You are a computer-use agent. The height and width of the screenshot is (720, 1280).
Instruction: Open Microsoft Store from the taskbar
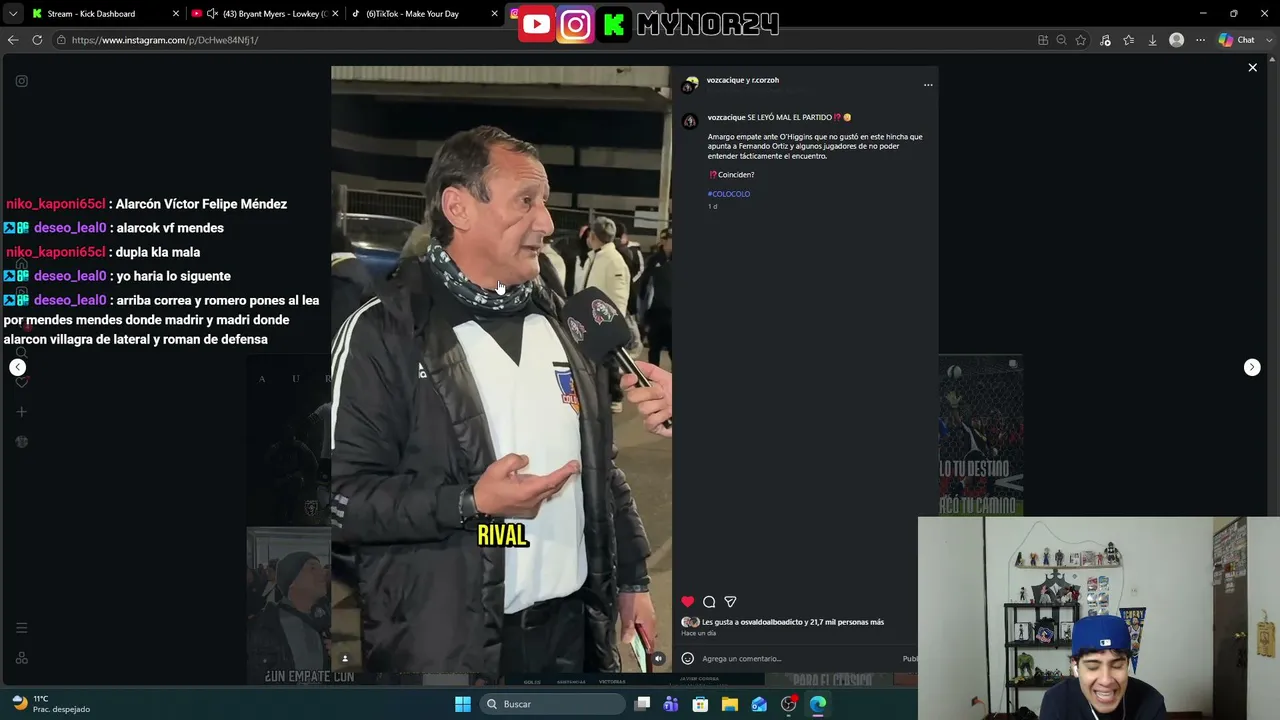pyautogui.click(x=700, y=704)
